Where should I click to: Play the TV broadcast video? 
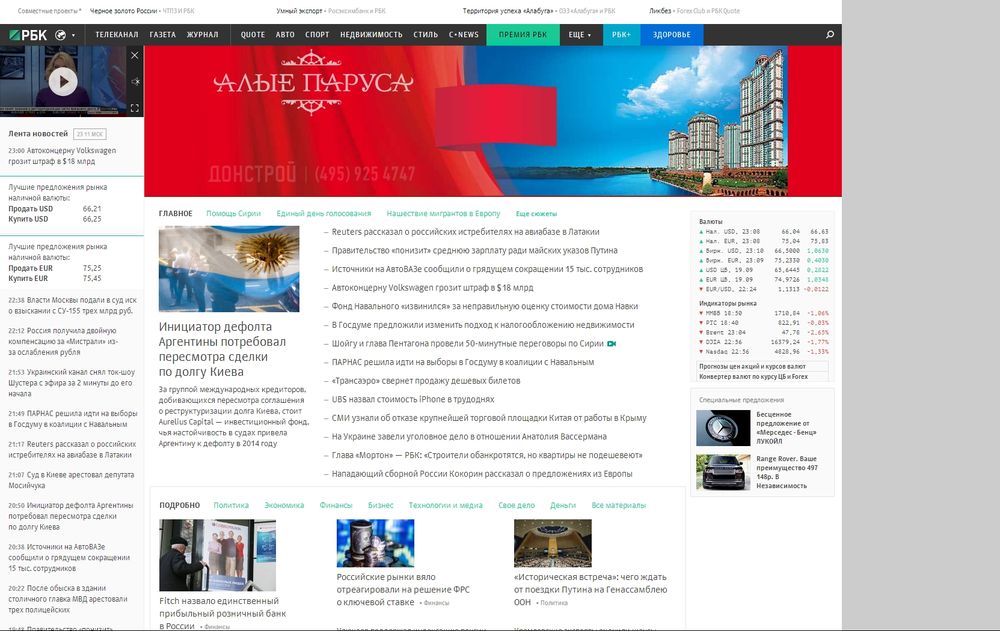coord(62,82)
